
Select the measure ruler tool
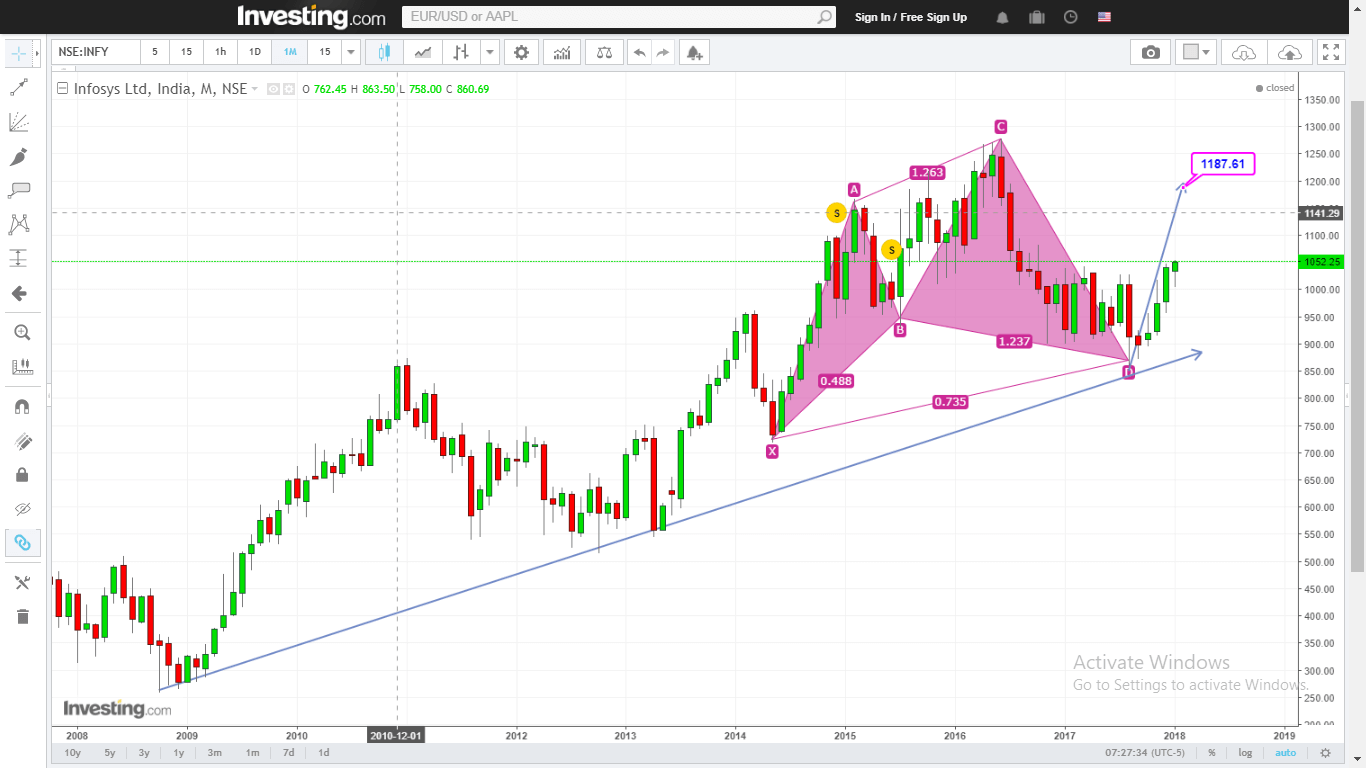(x=22, y=367)
